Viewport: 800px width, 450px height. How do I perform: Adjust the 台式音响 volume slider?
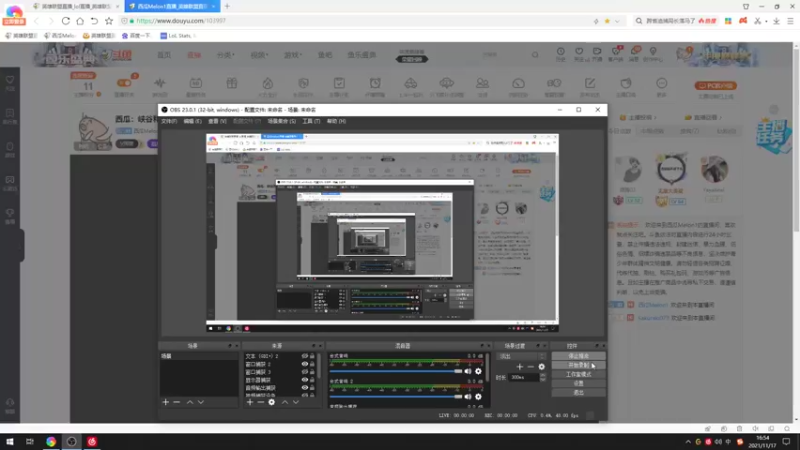(x=395, y=371)
